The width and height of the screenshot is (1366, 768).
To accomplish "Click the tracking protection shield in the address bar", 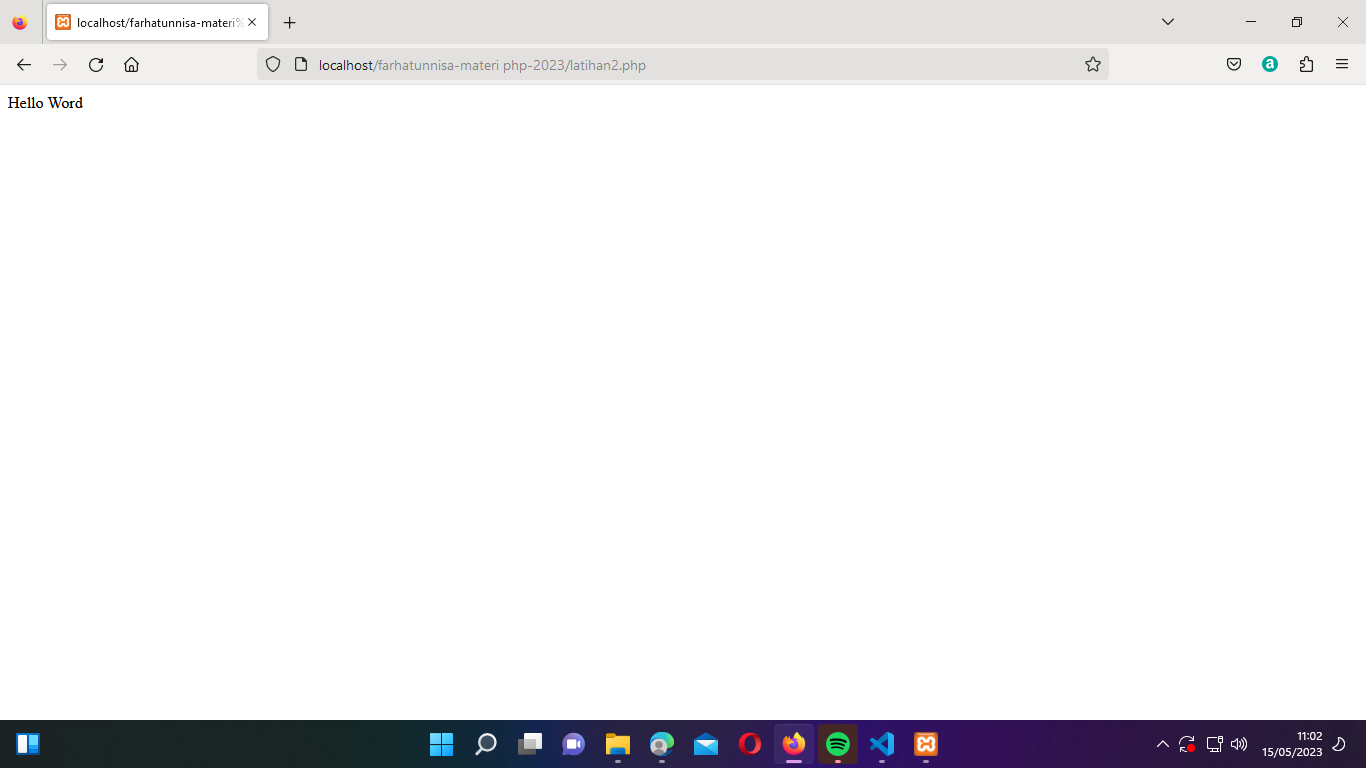I will [x=272, y=64].
